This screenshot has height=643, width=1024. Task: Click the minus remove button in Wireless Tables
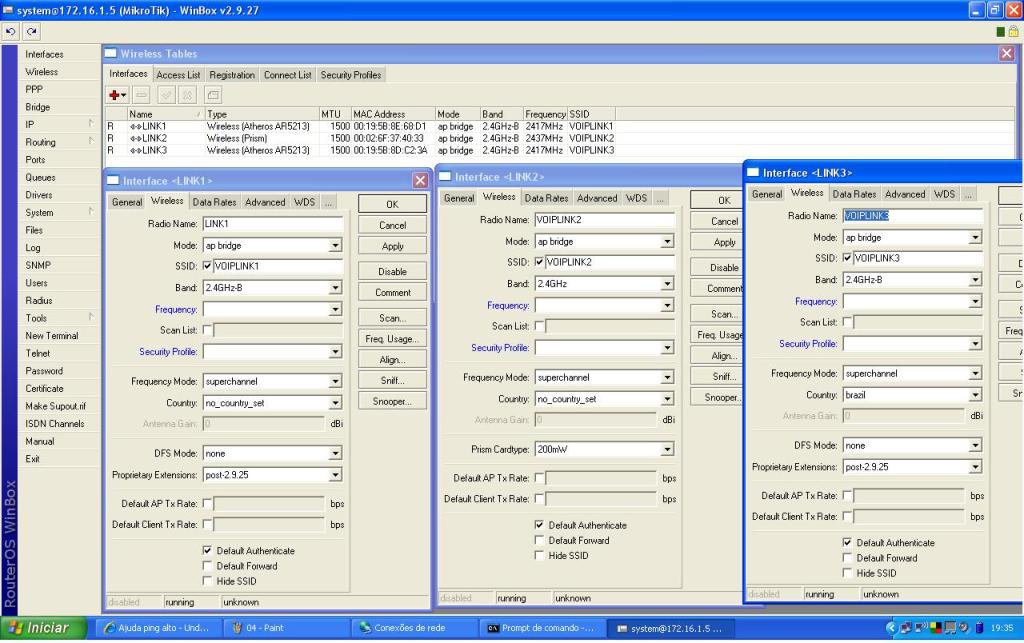(x=141, y=95)
